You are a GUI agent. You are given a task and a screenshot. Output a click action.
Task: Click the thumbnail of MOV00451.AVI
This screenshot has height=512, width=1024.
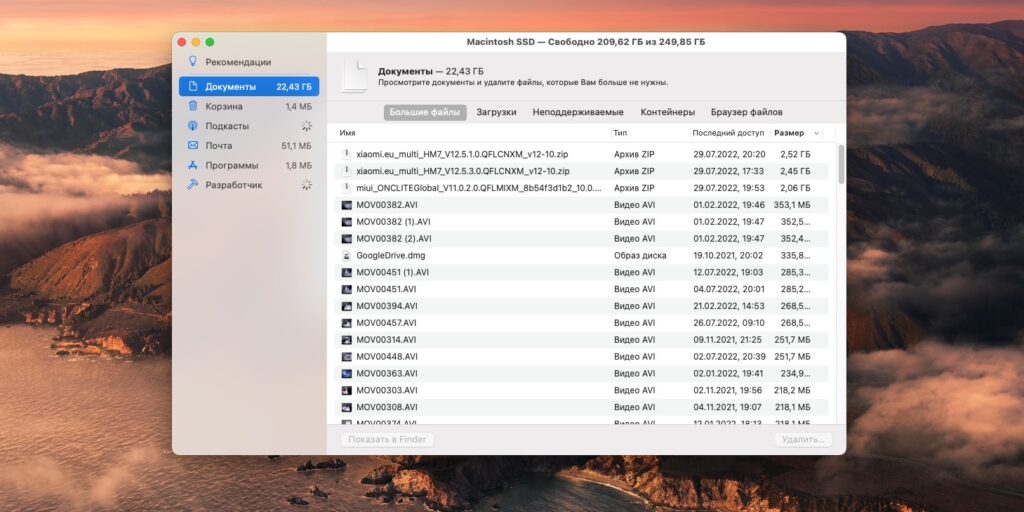tap(347, 289)
